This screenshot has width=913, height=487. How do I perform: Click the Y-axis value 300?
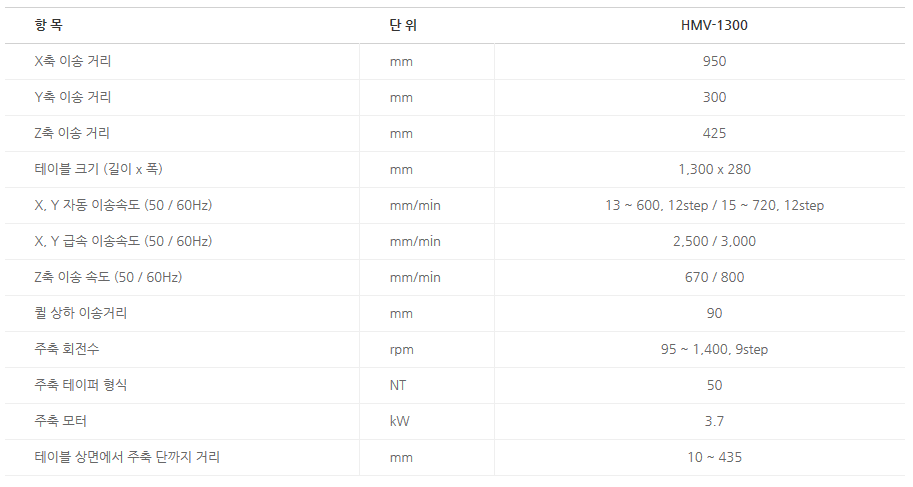[714, 97]
